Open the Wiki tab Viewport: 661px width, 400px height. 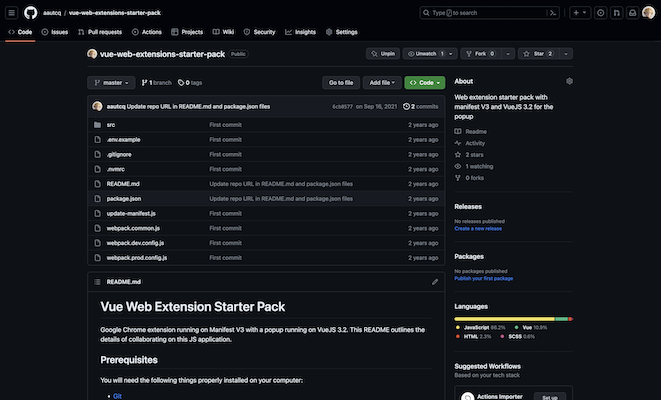(223, 32)
